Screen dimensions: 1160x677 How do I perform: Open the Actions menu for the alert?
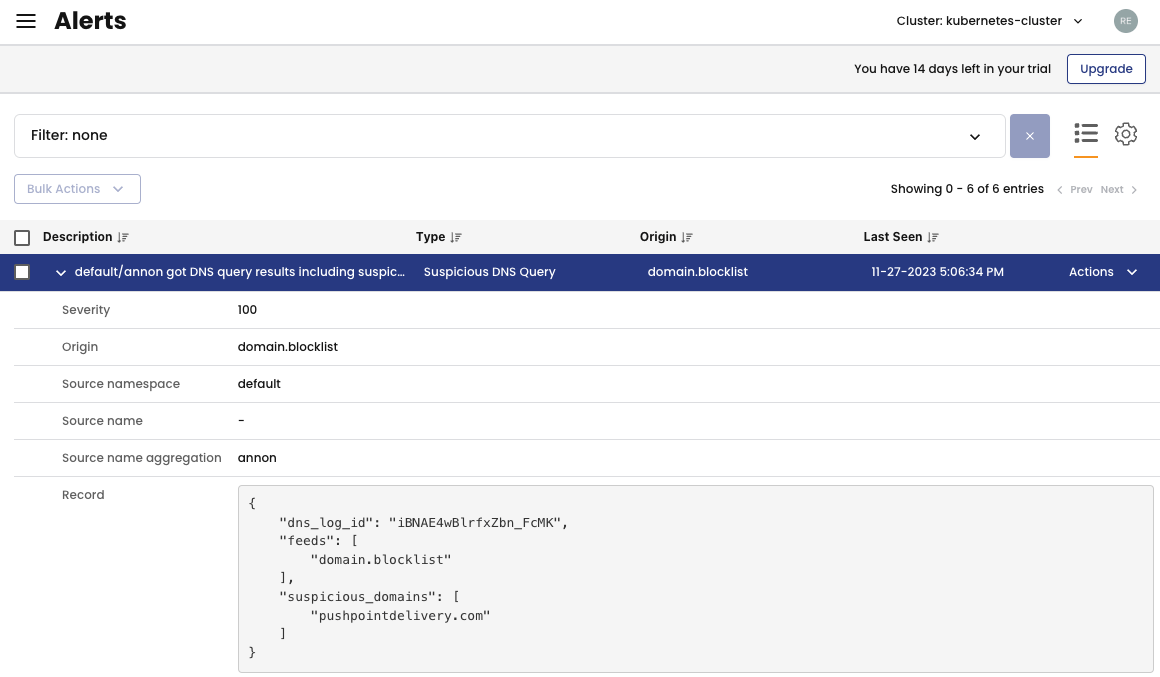[1102, 272]
